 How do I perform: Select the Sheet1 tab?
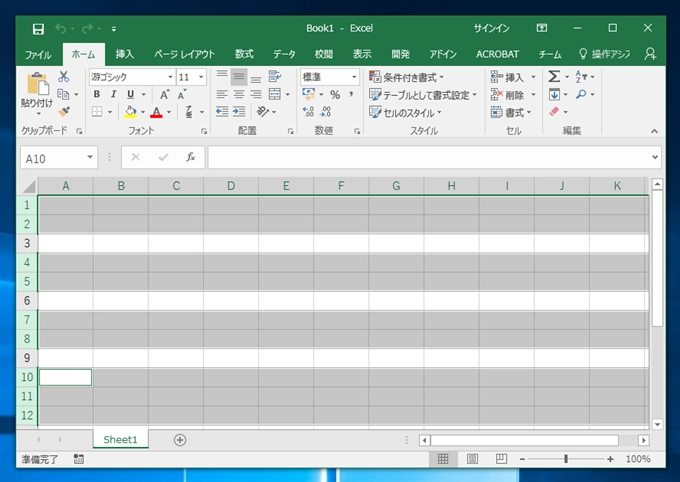pyautogui.click(x=120, y=439)
